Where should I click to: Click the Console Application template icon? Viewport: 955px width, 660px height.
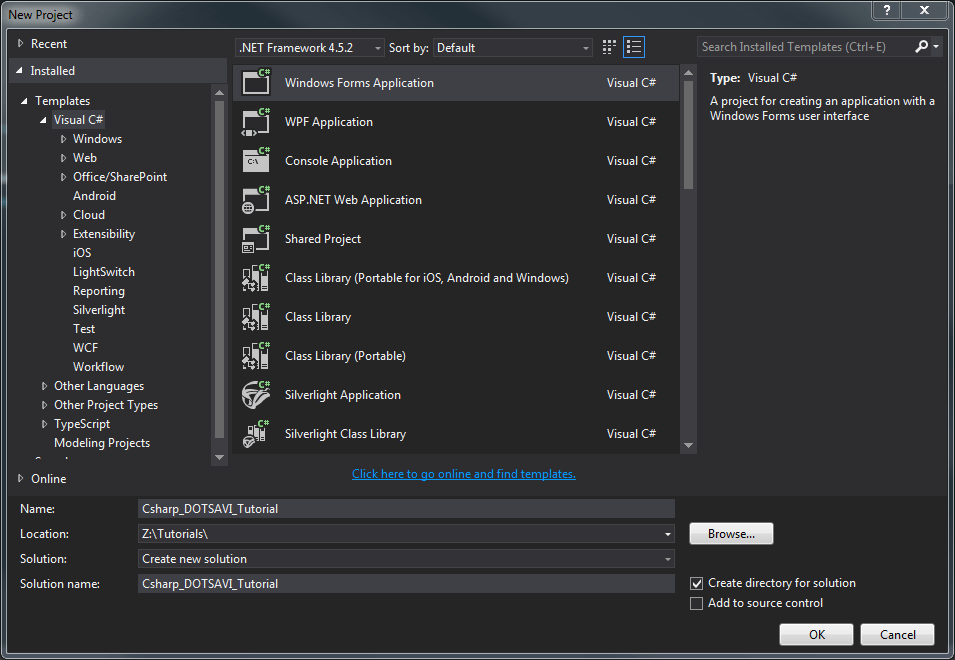[x=256, y=160]
